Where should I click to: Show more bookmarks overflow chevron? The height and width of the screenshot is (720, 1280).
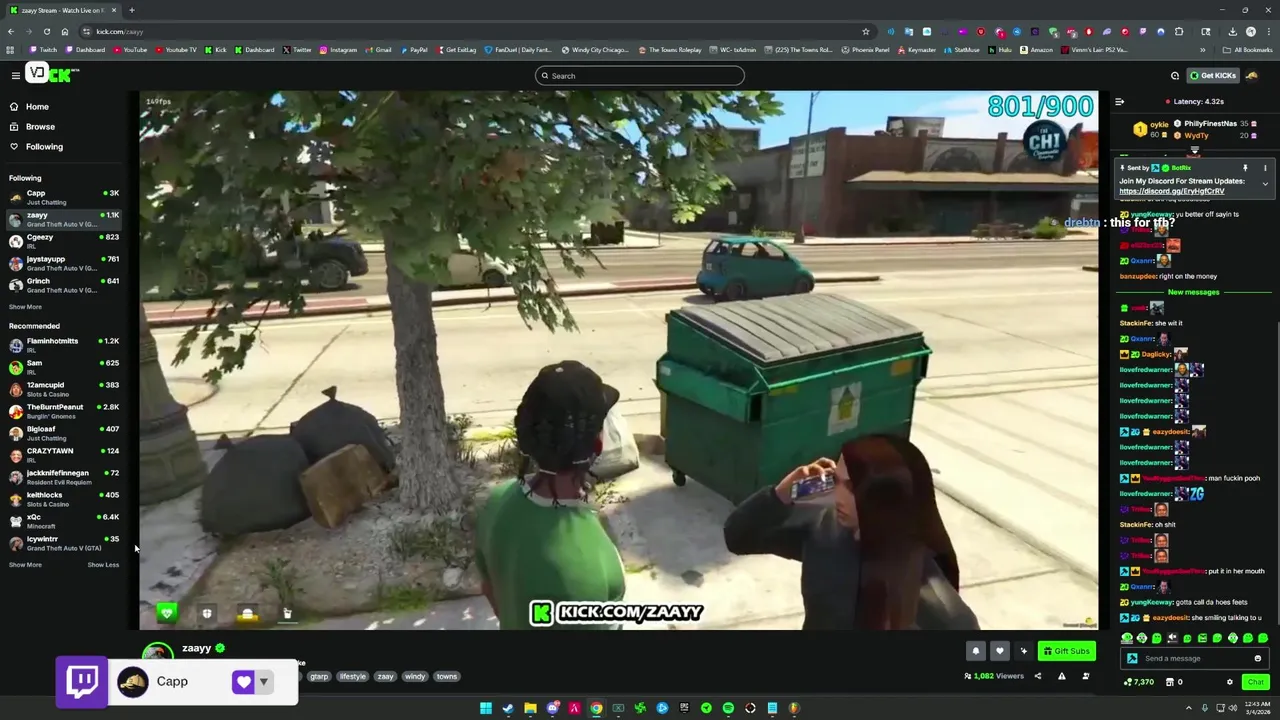click(x=1202, y=50)
